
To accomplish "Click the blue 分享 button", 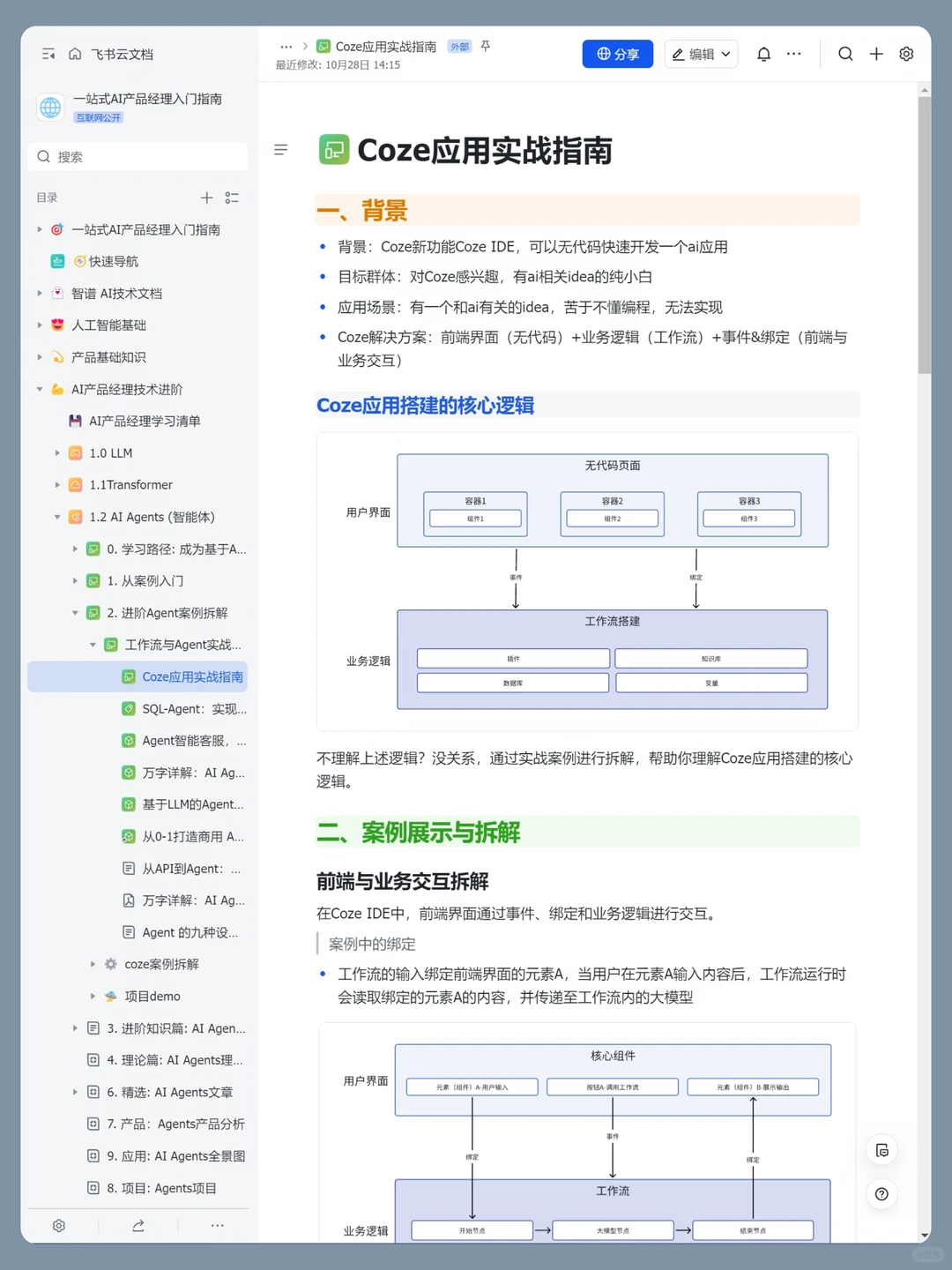I will (617, 54).
